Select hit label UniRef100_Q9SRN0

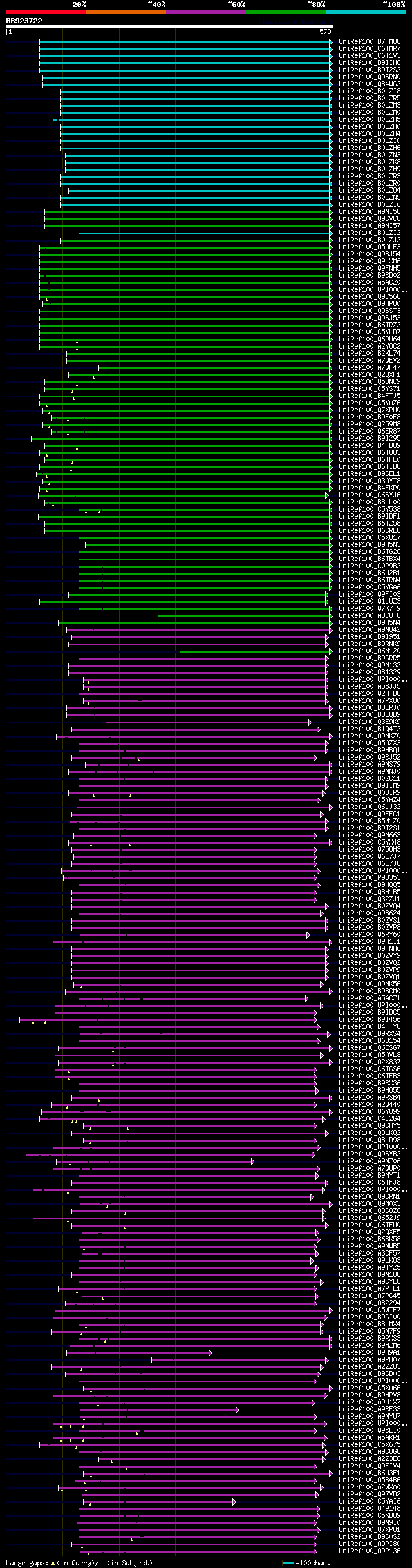[370, 77]
